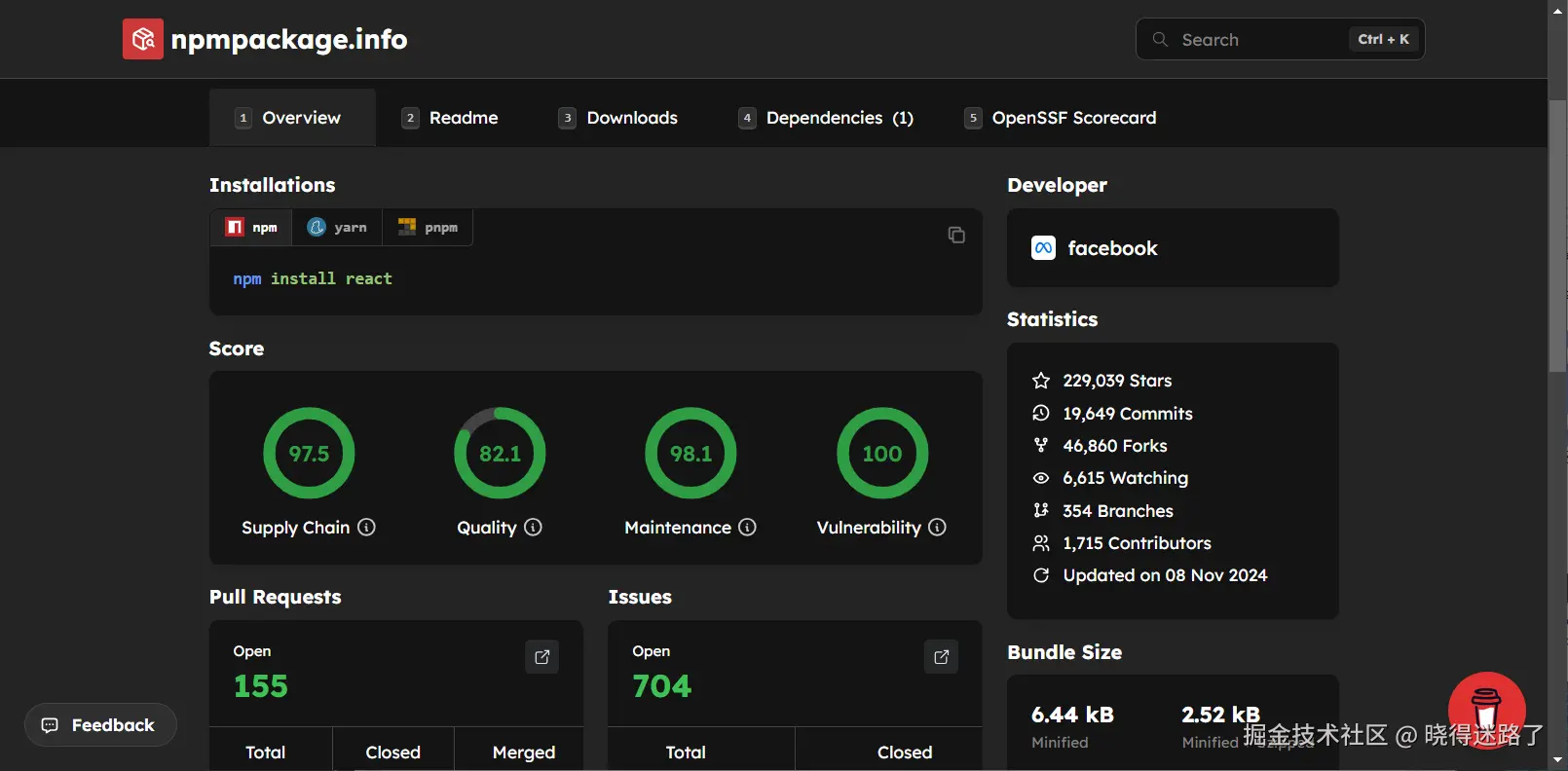Click the Maintenance 98.1 score ring
Image resolution: width=1568 pixels, height=771 pixels.
point(691,453)
